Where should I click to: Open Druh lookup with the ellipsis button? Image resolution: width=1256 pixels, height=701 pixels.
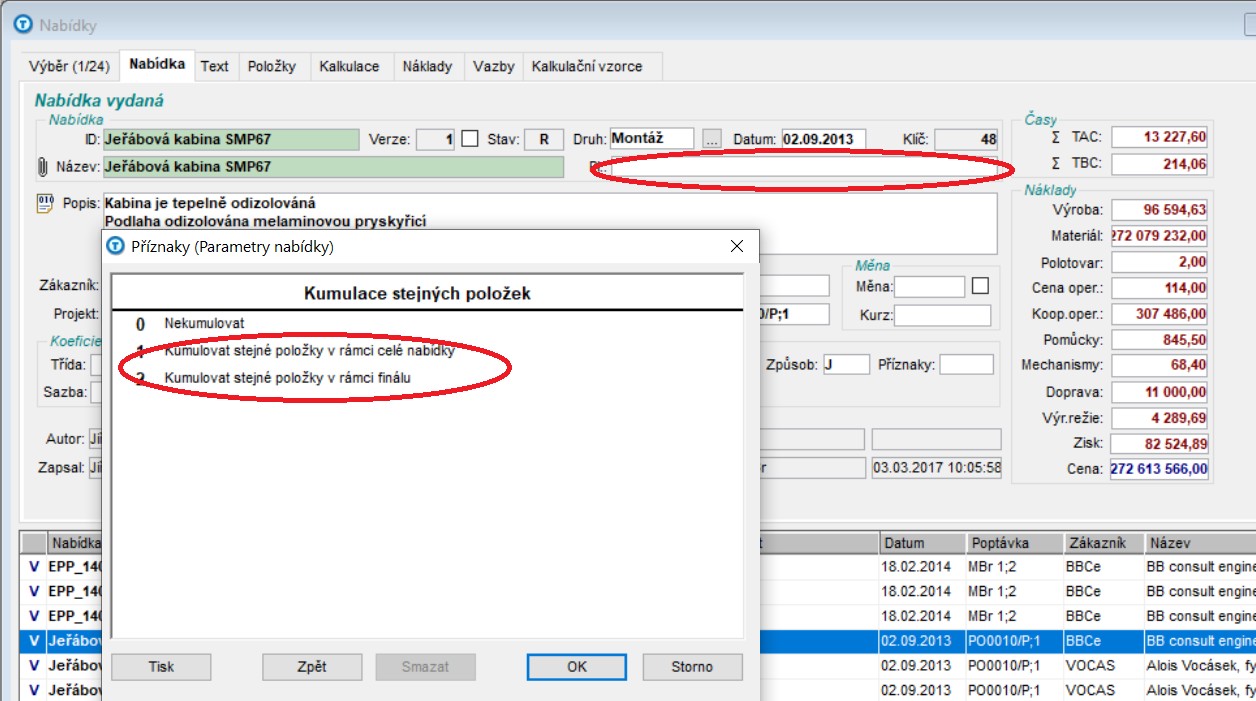coord(711,139)
